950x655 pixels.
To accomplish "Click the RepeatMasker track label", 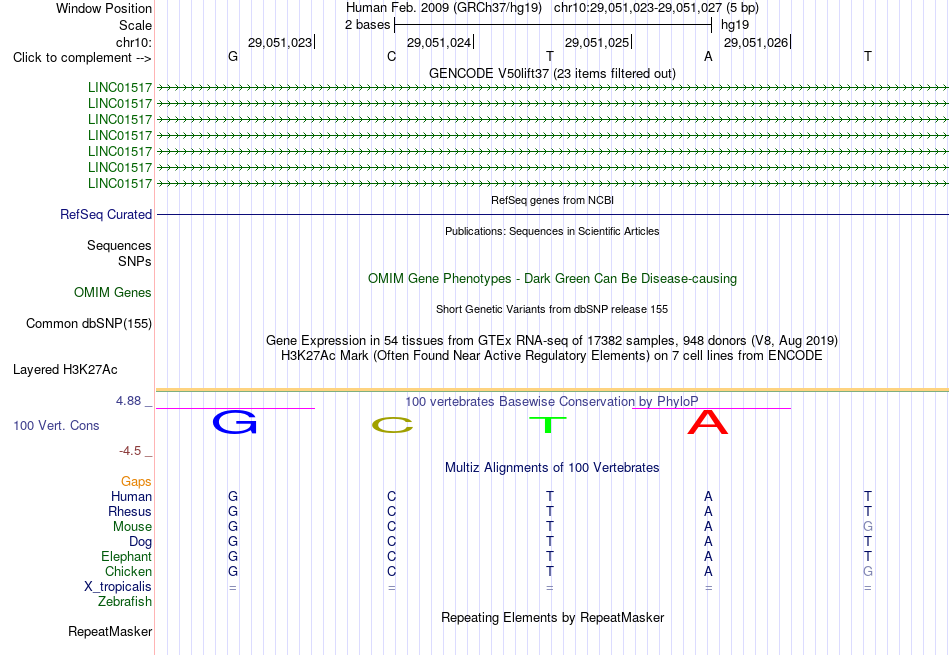I will point(110,631).
